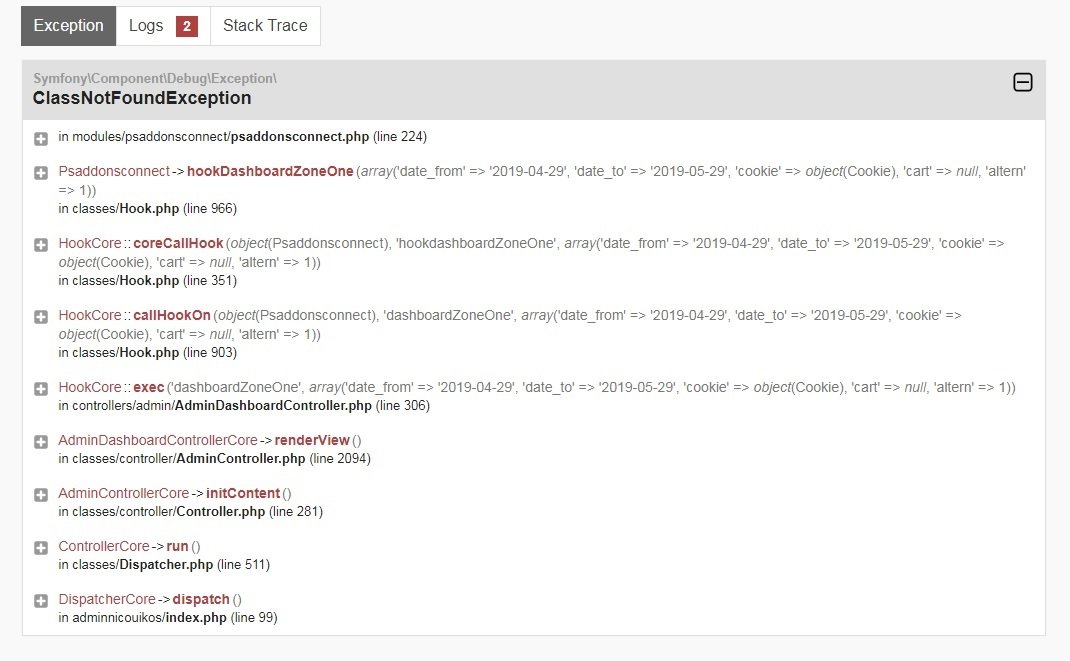Expand the coreCallHook trace entry

pos(41,244)
